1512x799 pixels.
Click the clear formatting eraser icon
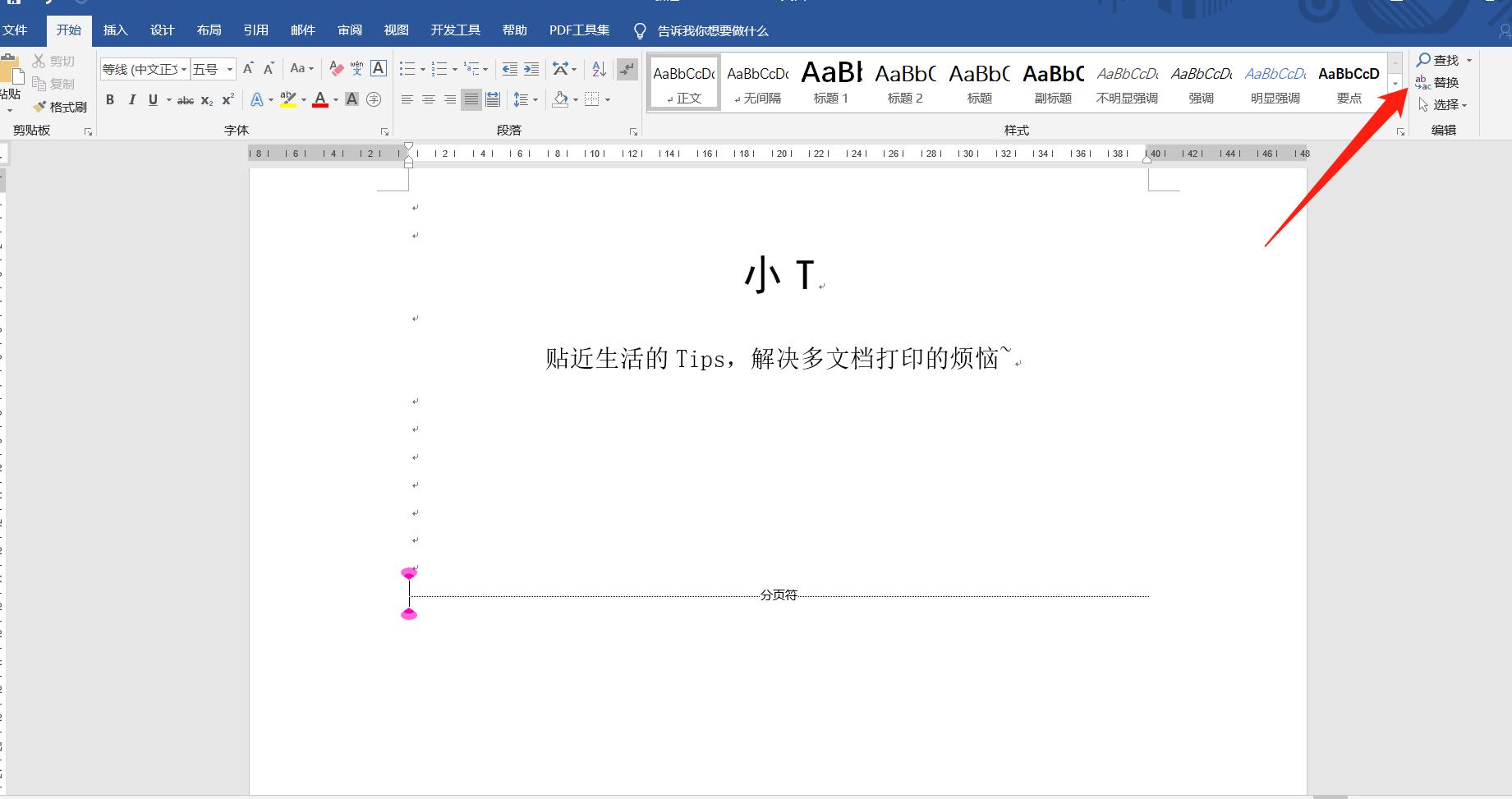pyautogui.click(x=336, y=69)
